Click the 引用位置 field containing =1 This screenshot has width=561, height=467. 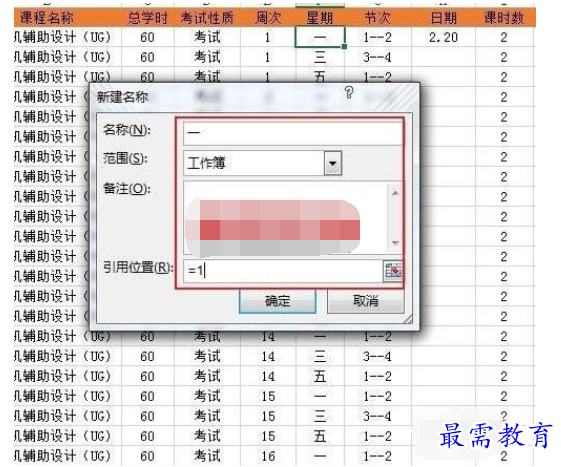(283, 271)
